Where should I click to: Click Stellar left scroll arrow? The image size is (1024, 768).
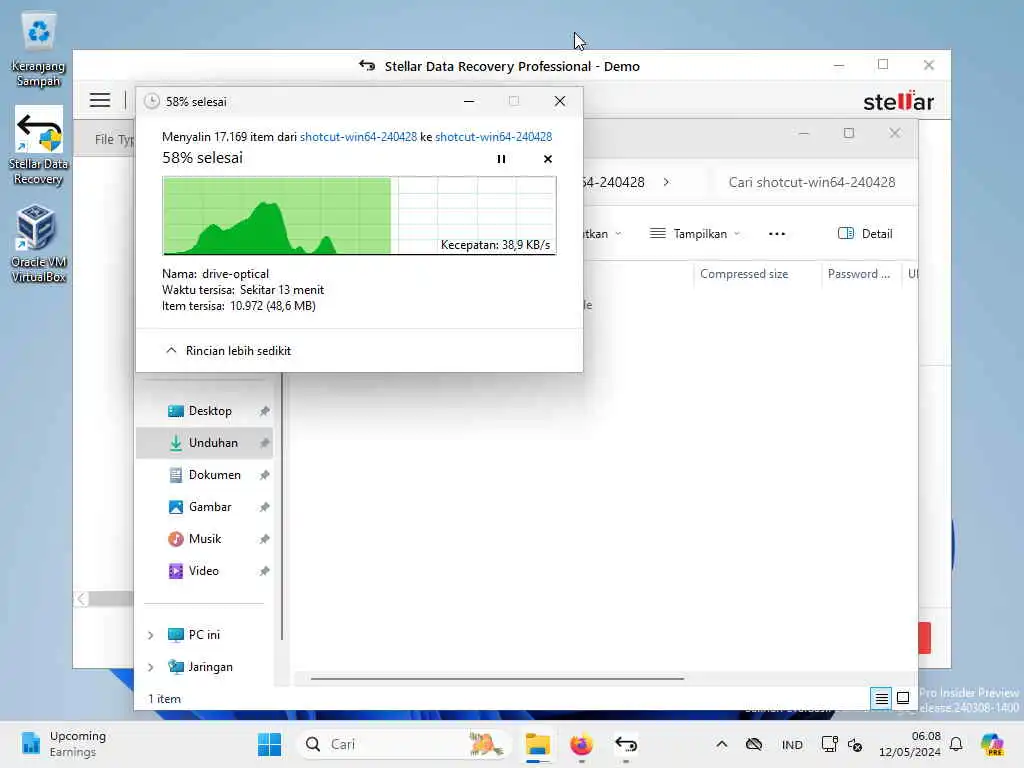tap(81, 599)
